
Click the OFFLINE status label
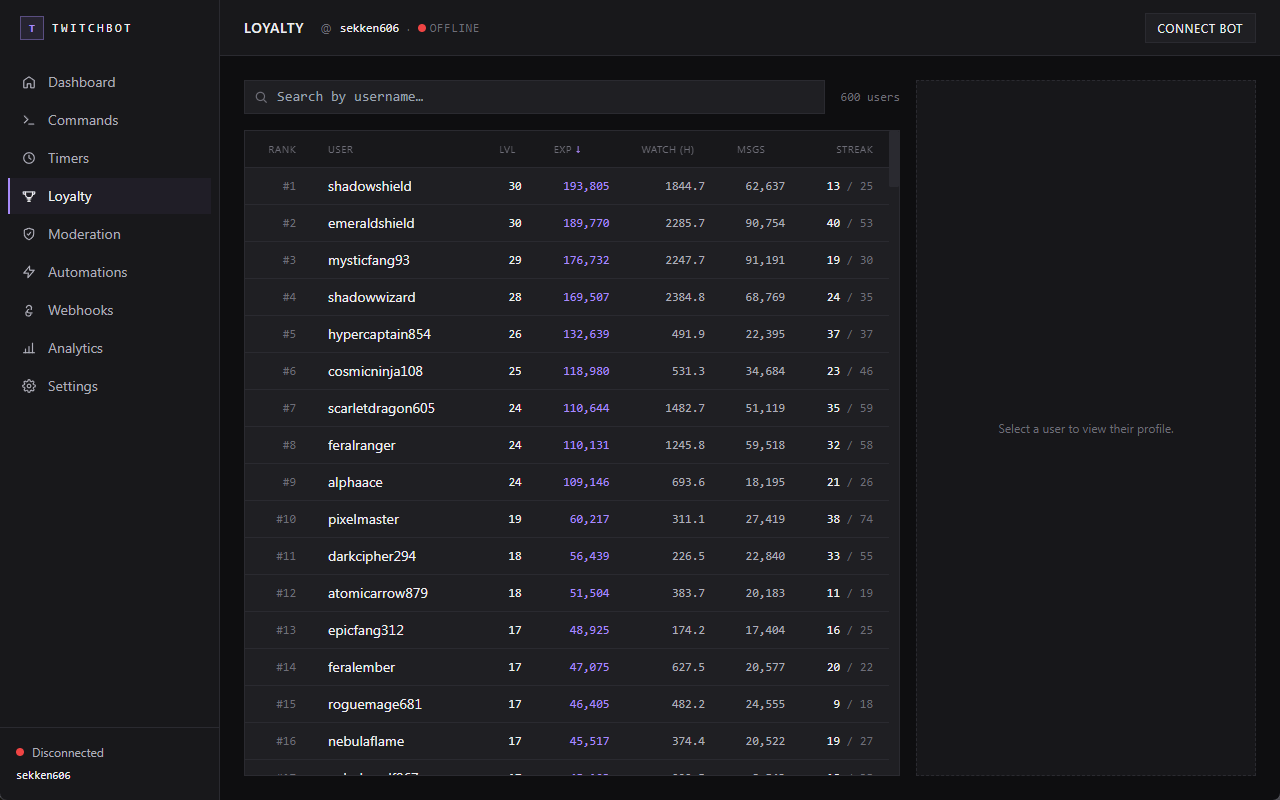coord(455,28)
